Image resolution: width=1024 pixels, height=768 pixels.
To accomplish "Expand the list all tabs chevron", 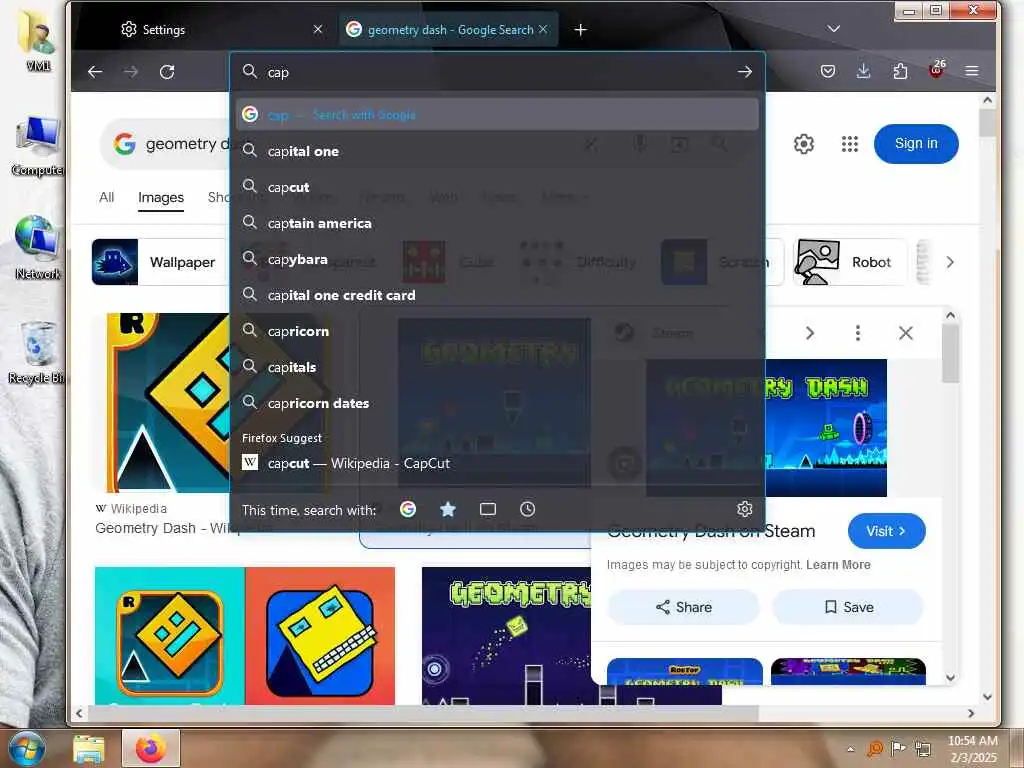I will pos(833,29).
